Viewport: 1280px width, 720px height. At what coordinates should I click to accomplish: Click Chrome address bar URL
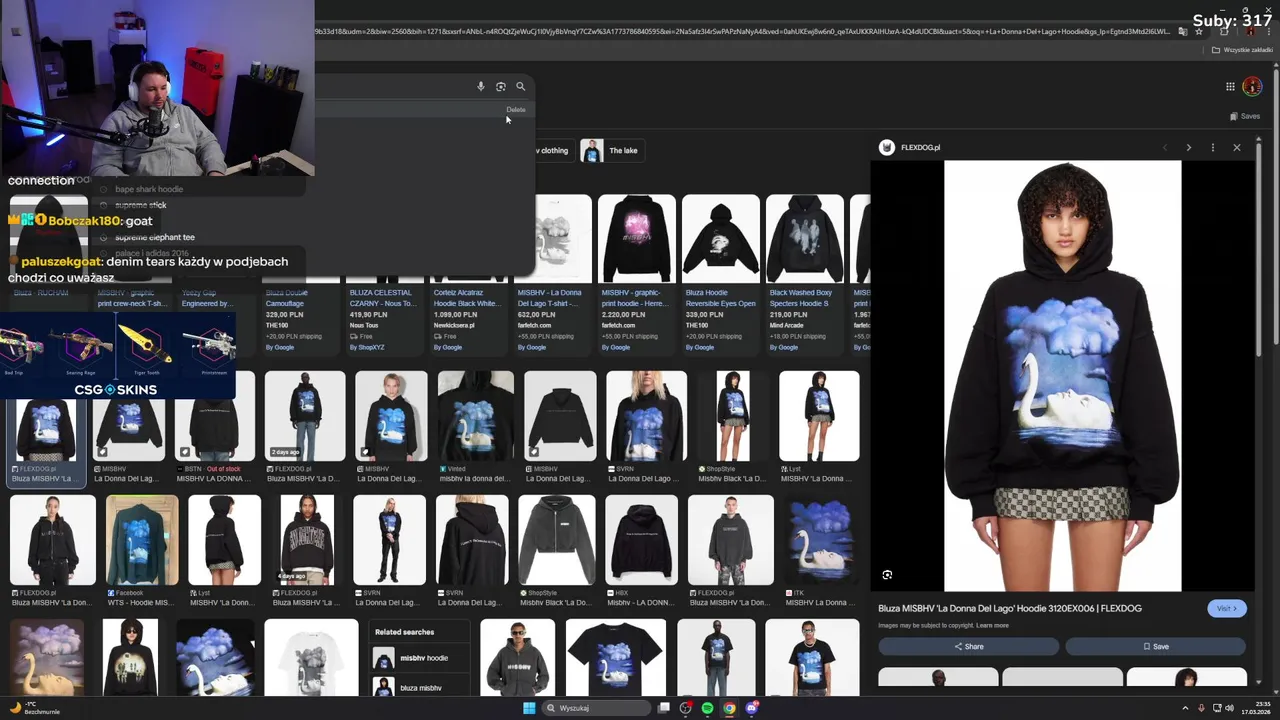pyautogui.click(x=740, y=31)
